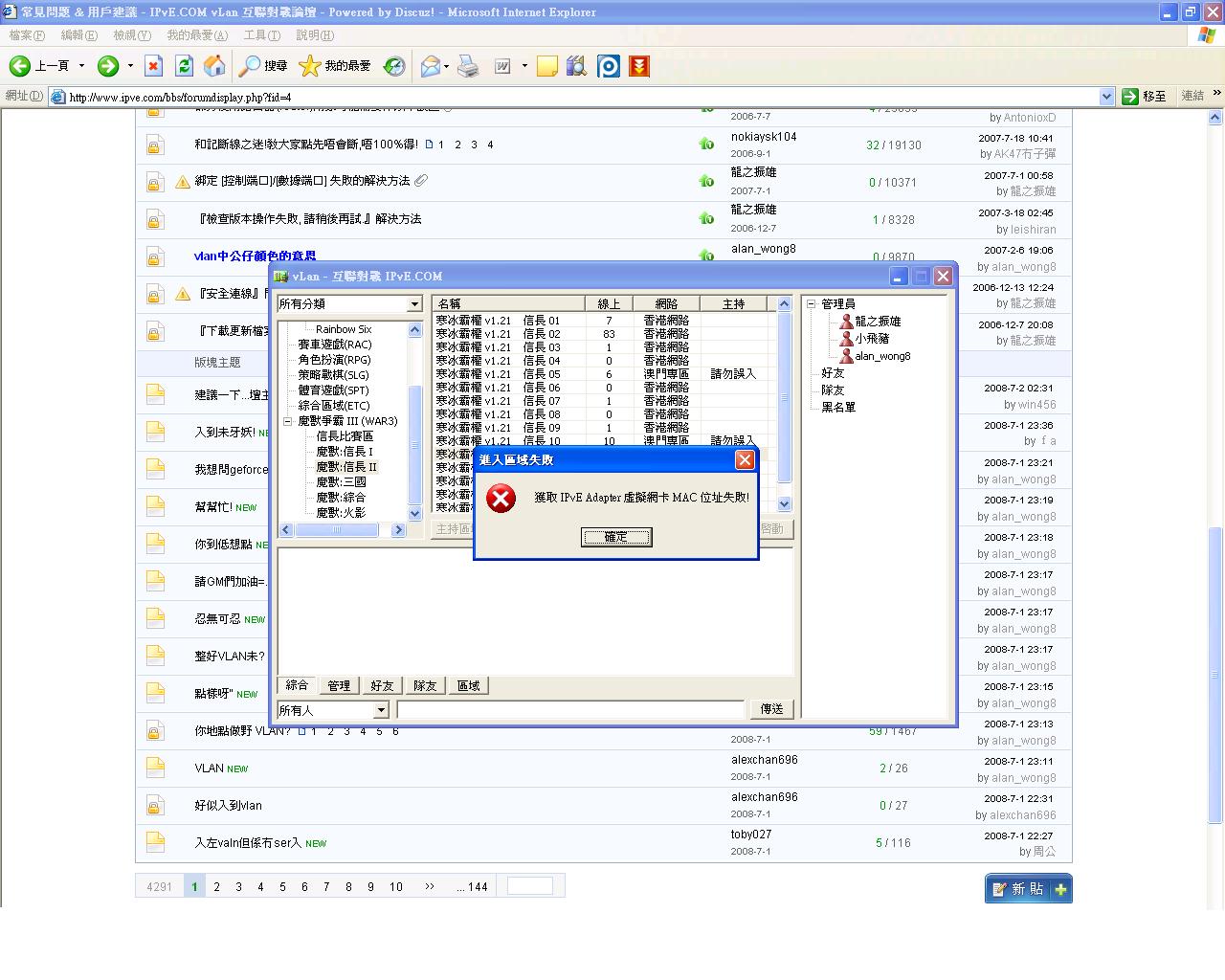Collapse the 魔獸爭霸 III (WAR3) tree node
This screenshot has height=980, width=1225.
point(287,421)
